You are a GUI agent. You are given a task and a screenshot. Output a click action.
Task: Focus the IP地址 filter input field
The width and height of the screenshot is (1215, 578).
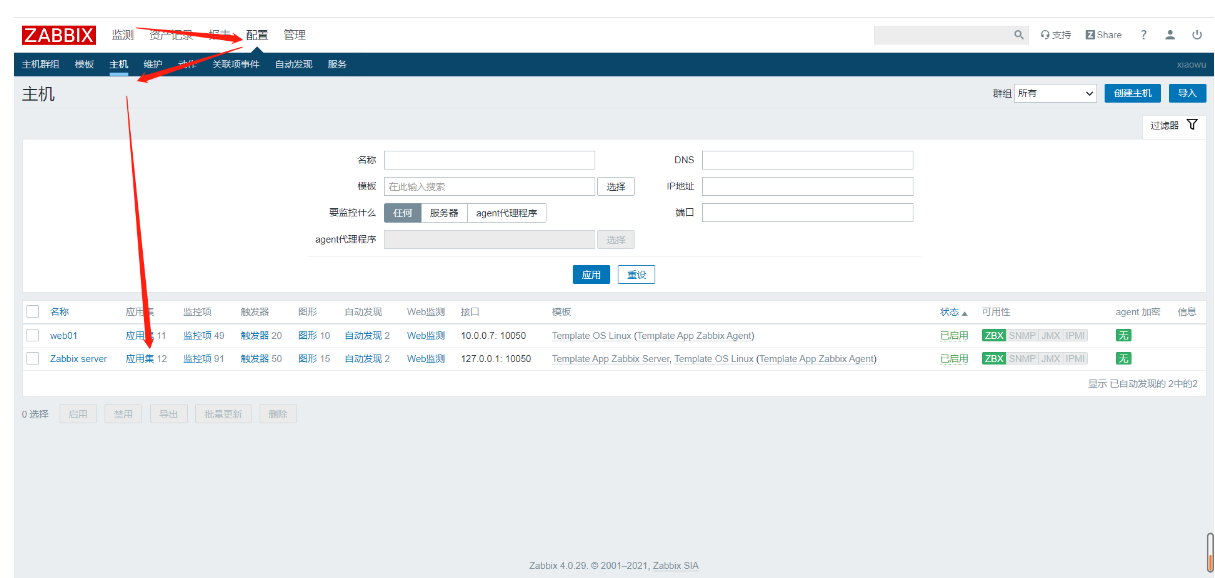click(808, 186)
